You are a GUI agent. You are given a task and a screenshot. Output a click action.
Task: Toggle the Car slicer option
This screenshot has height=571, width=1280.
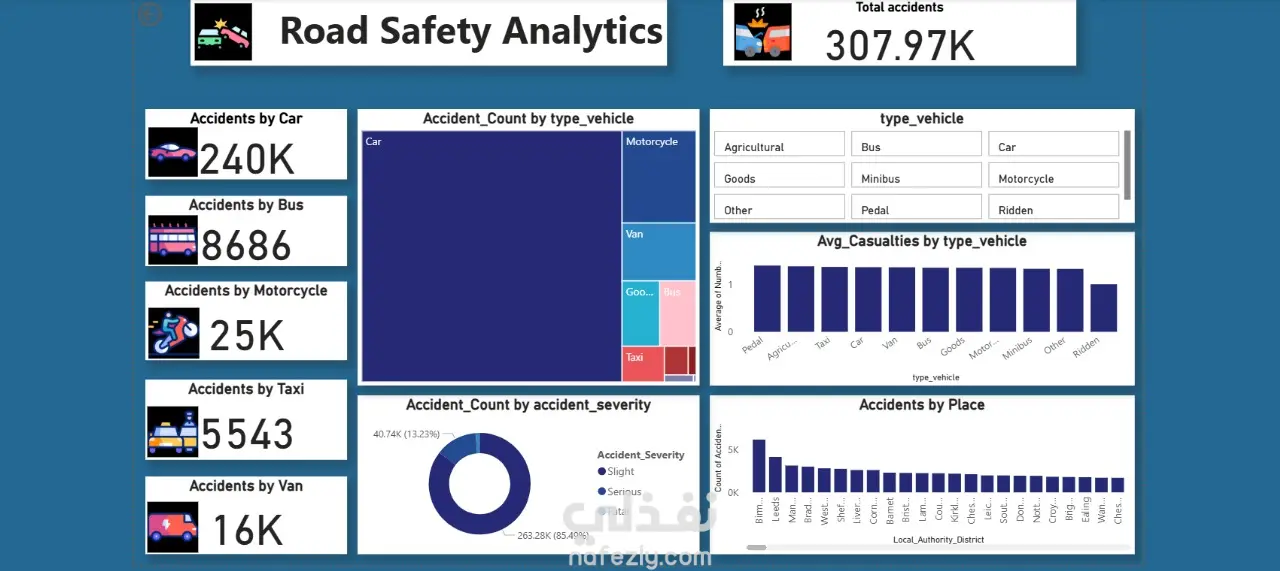(x=1054, y=144)
